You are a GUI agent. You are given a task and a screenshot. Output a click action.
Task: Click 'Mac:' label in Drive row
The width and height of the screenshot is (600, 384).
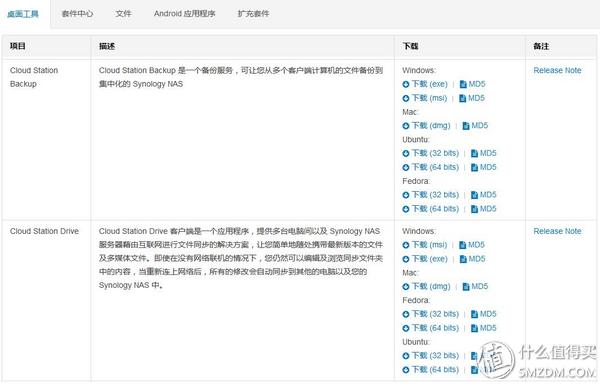[x=410, y=273]
